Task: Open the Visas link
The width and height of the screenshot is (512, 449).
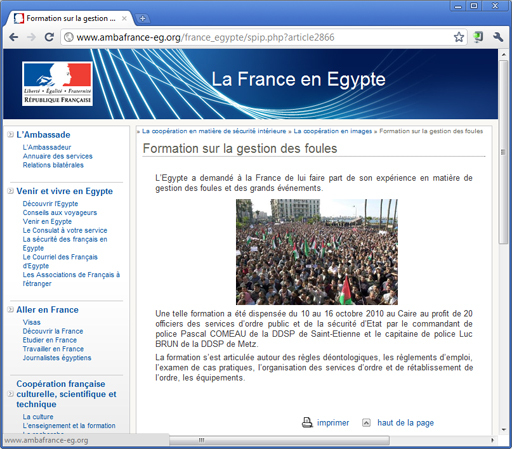Action: point(32,322)
